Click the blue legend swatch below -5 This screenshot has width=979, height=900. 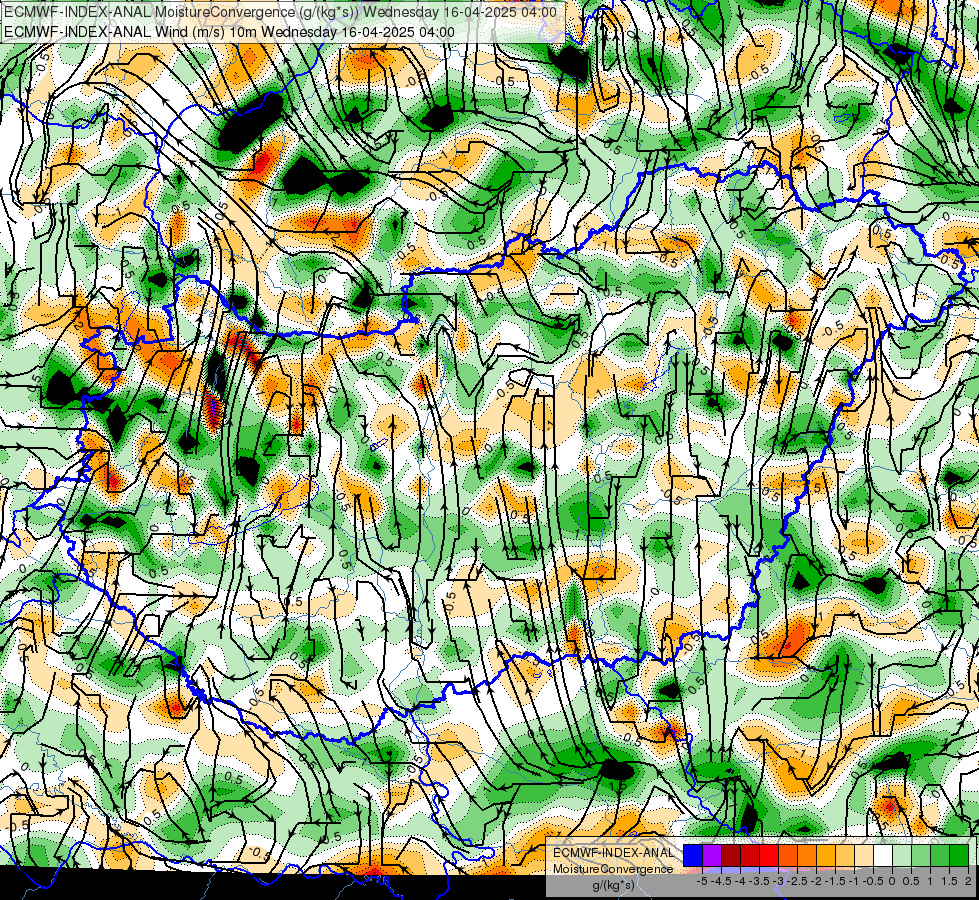click(x=693, y=855)
